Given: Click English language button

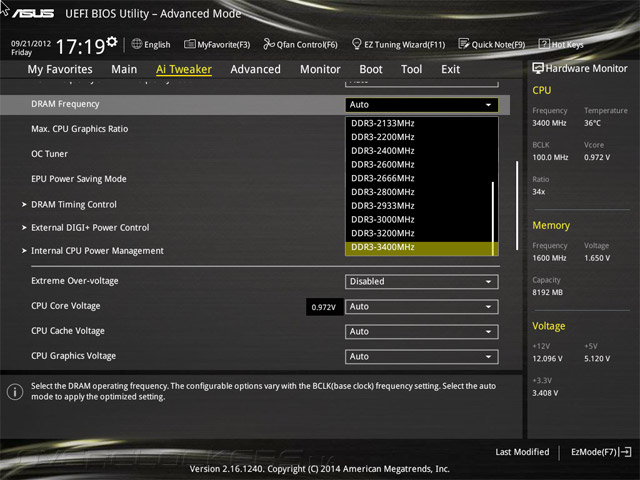Looking at the screenshot, I should tap(157, 44).
